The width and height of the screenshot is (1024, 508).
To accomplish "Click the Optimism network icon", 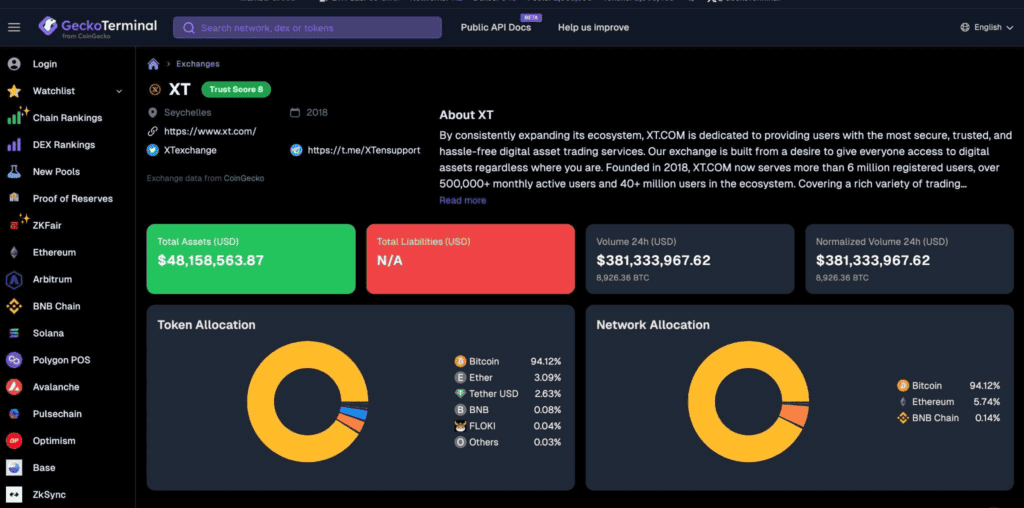I will (14, 441).
